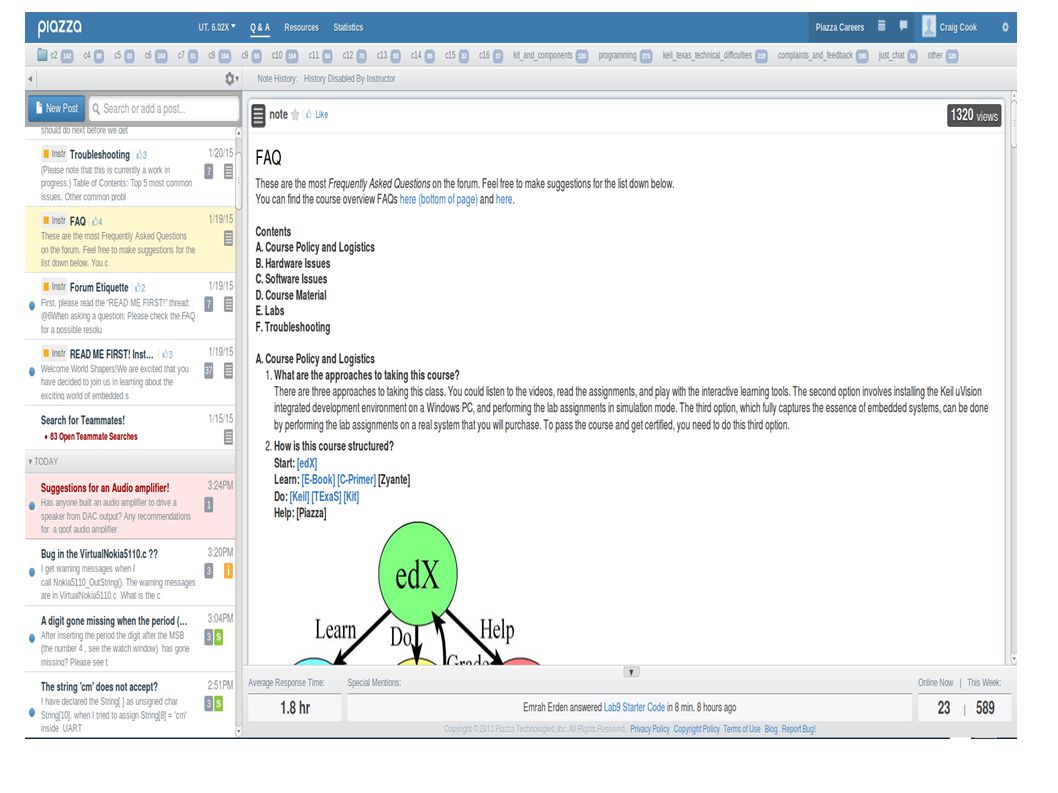The width and height of the screenshot is (1058, 793).
Task: Open the Blog link
Action: 771,729
